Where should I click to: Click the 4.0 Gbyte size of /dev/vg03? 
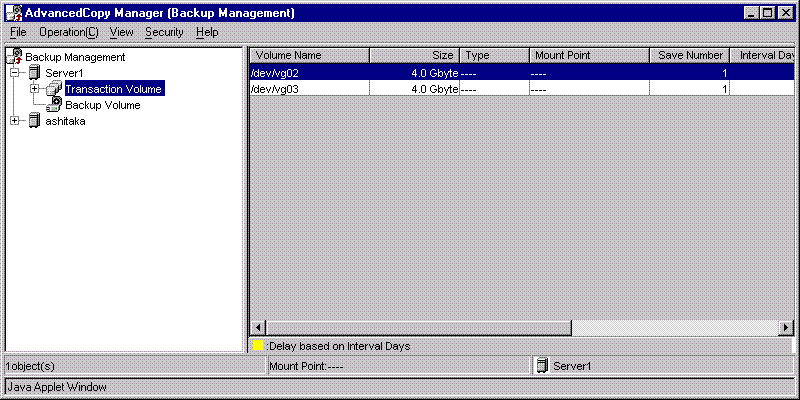click(x=435, y=89)
